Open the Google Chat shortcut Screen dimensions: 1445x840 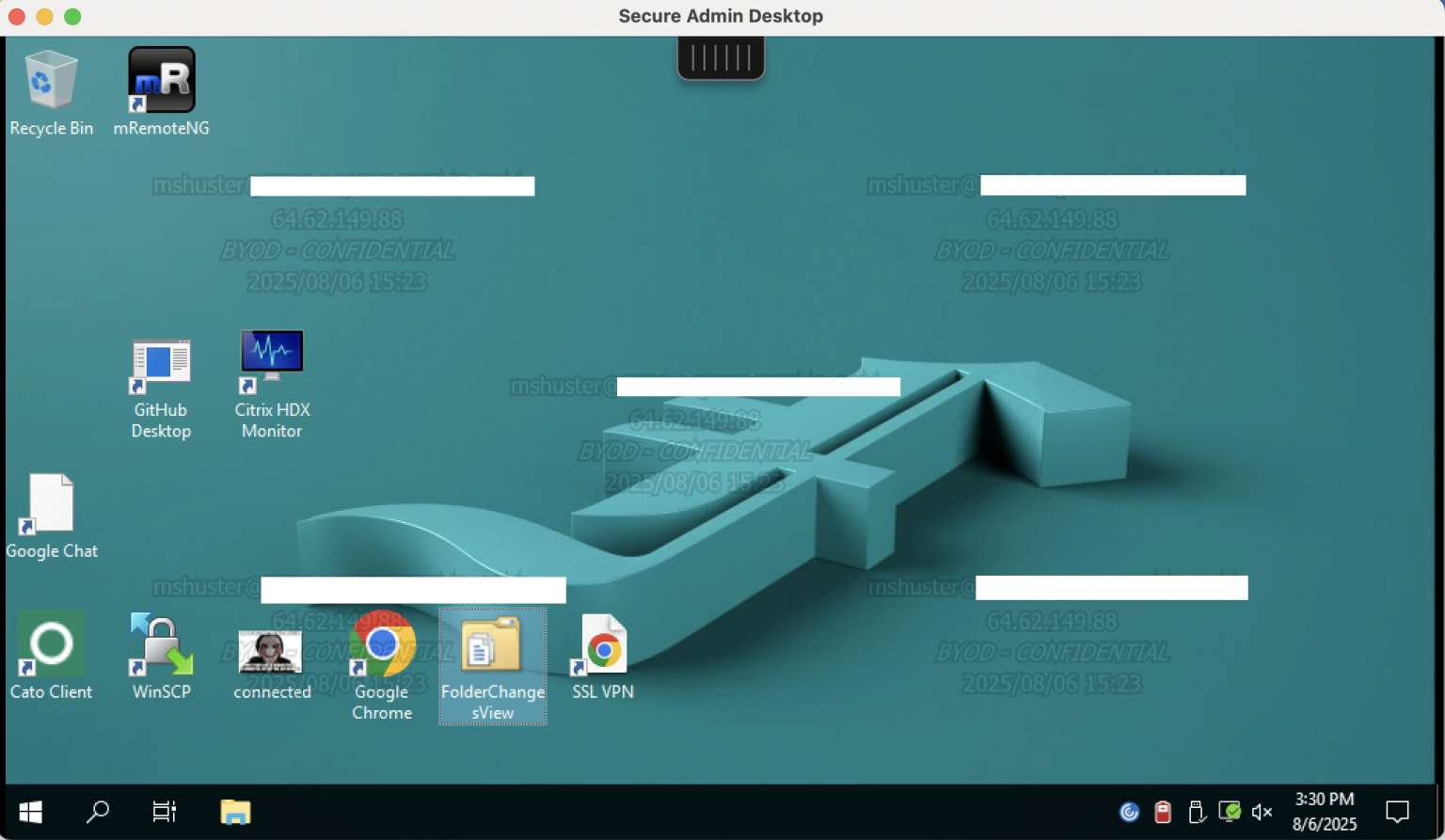pos(51,501)
